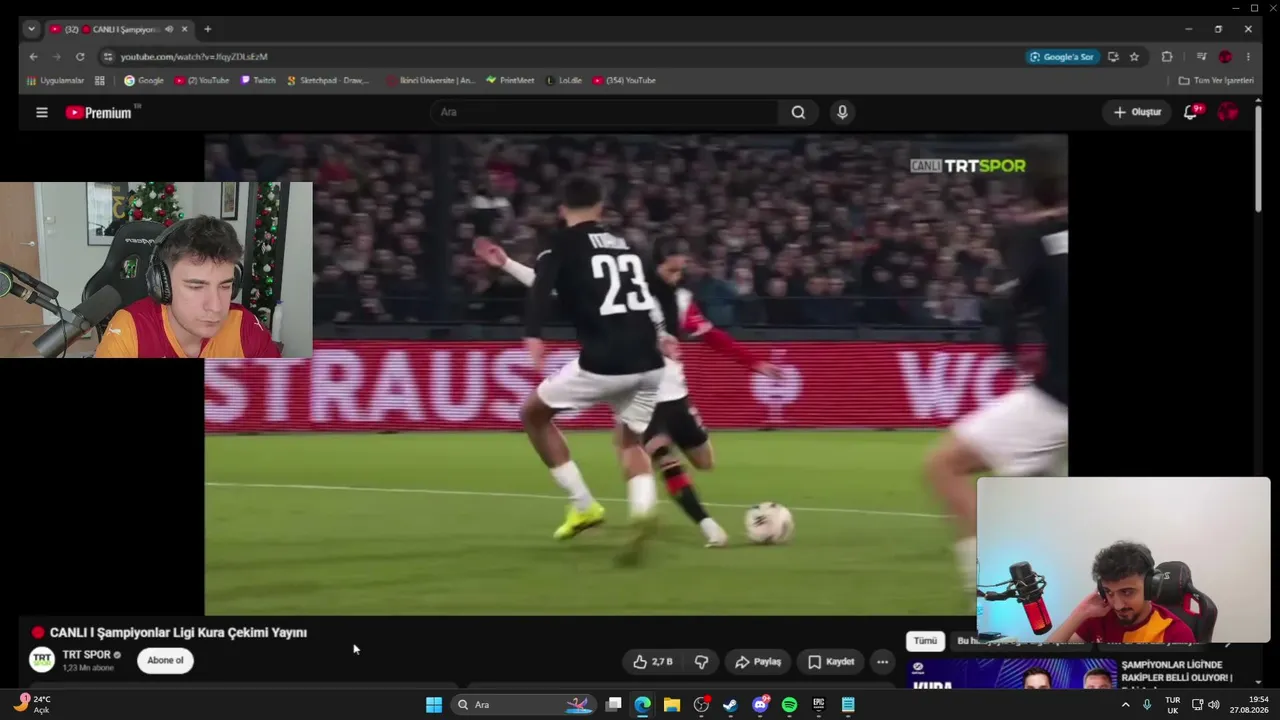Focus the browser address bar URL
The image size is (1280, 720).
coord(194,57)
